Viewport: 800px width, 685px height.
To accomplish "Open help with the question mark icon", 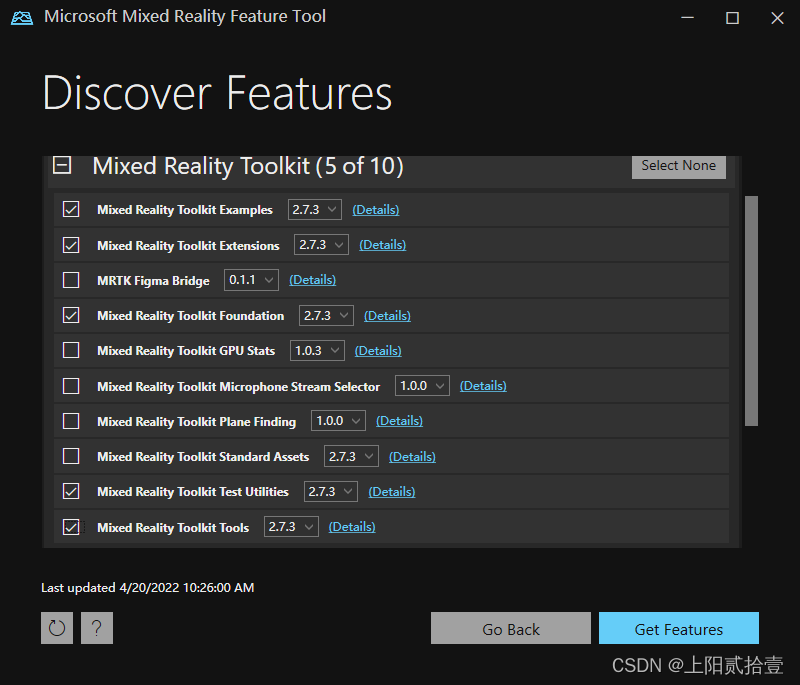I will coord(96,628).
